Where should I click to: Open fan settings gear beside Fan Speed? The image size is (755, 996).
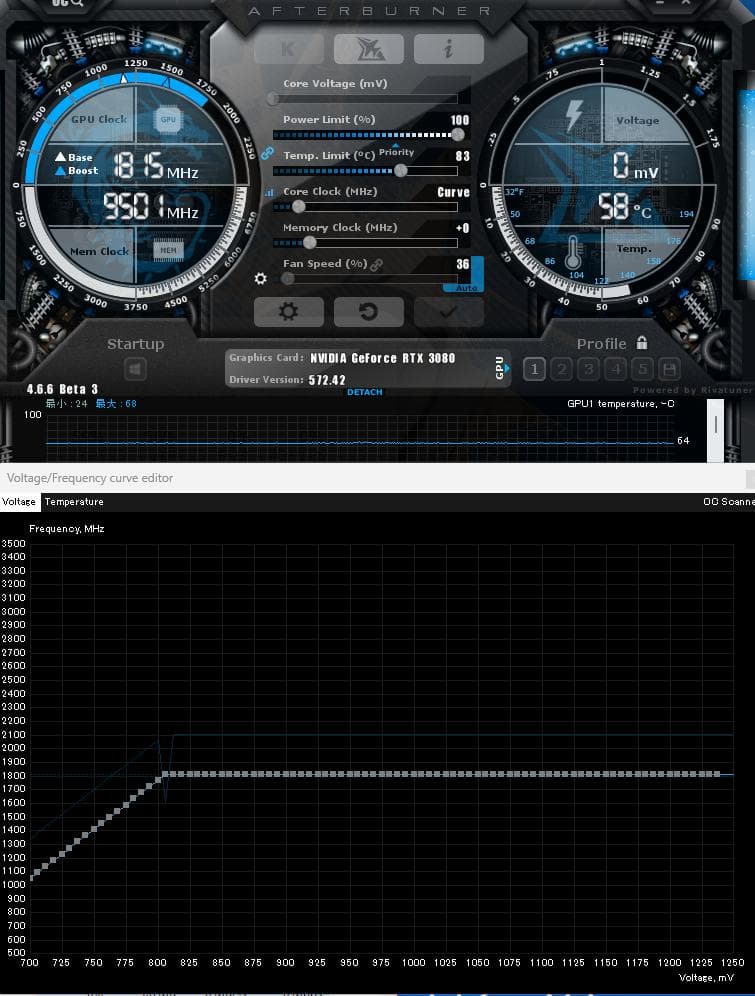pyautogui.click(x=260, y=279)
